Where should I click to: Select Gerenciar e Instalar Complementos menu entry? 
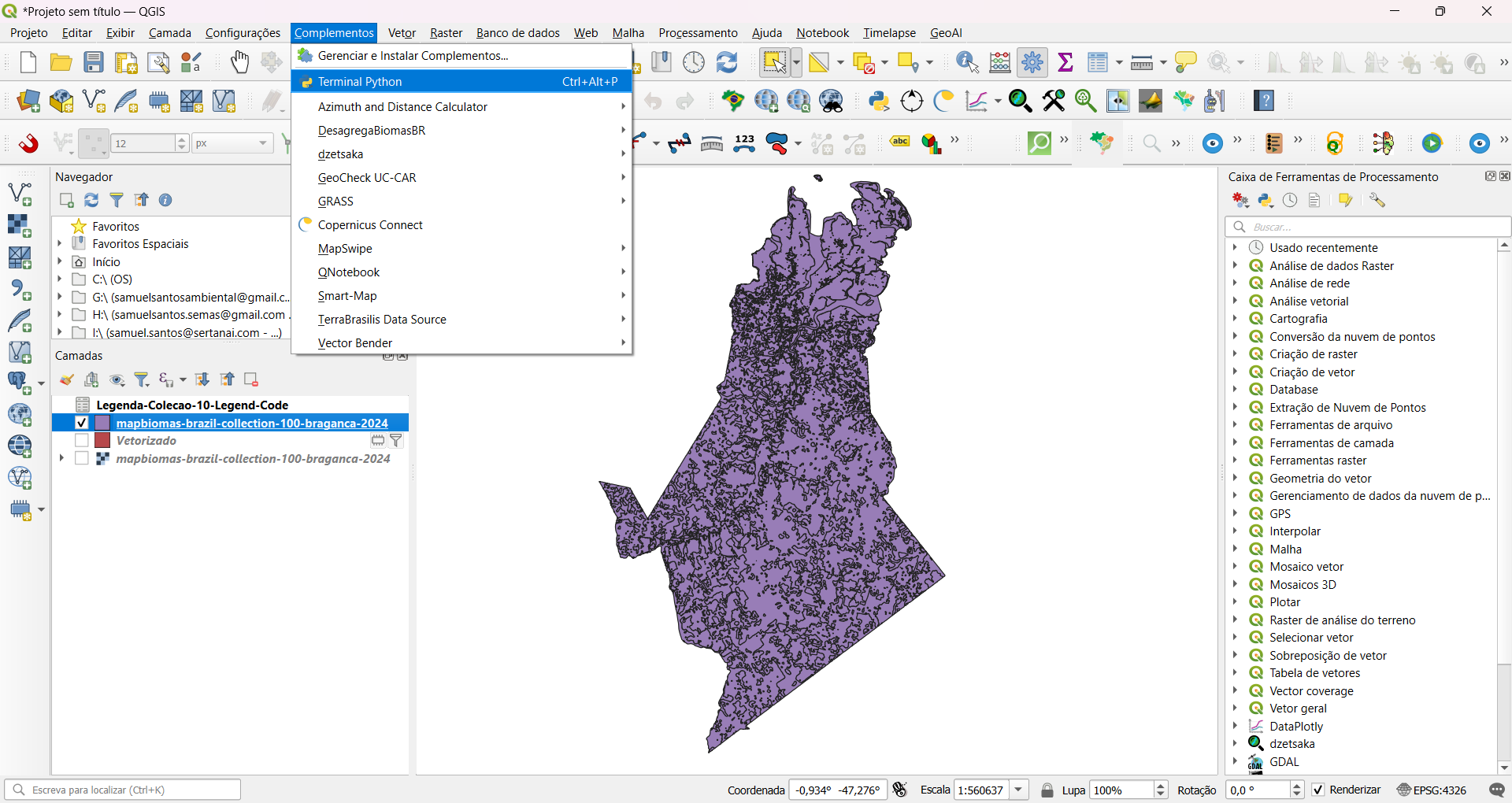click(x=413, y=56)
